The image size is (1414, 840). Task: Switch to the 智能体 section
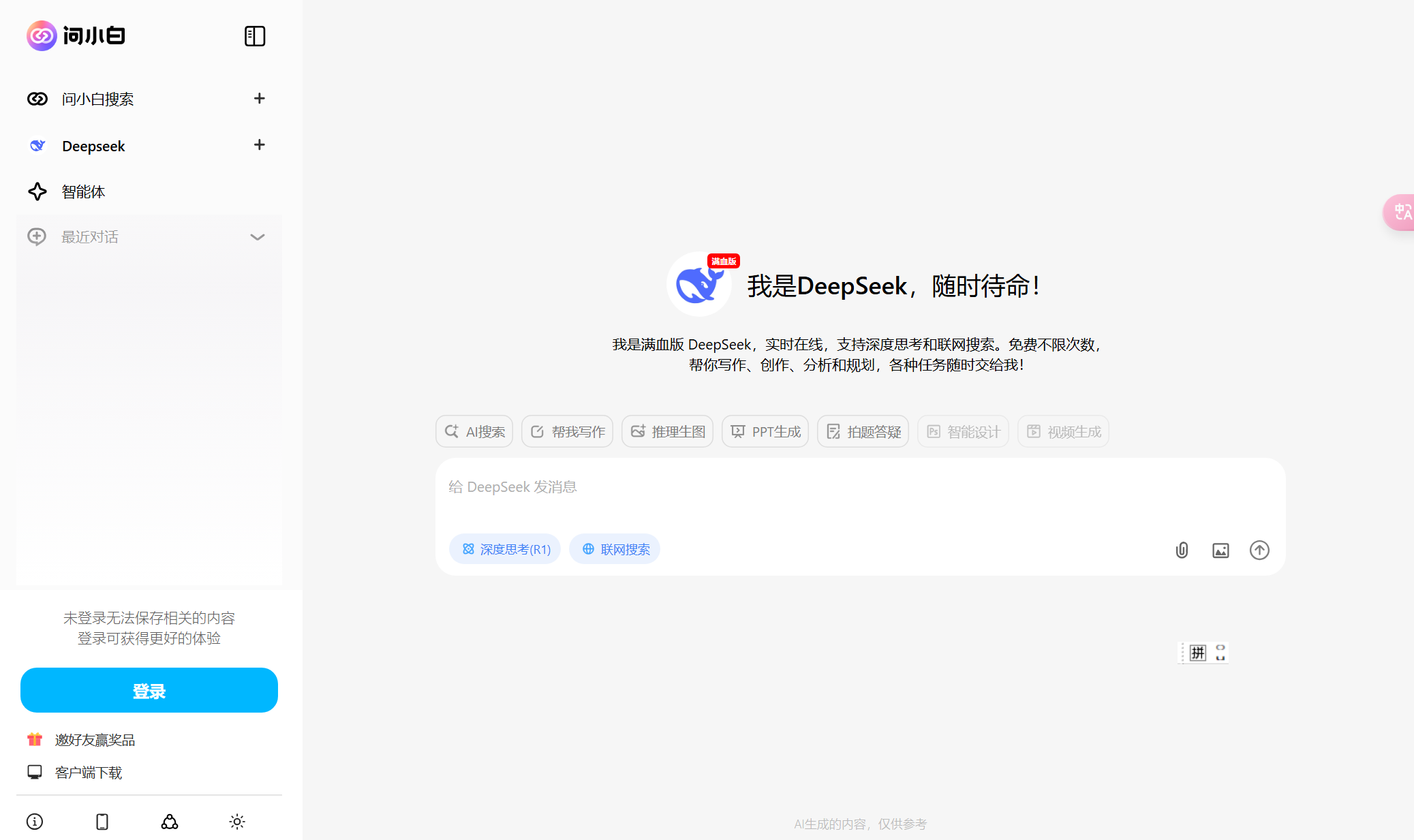click(82, 191)
